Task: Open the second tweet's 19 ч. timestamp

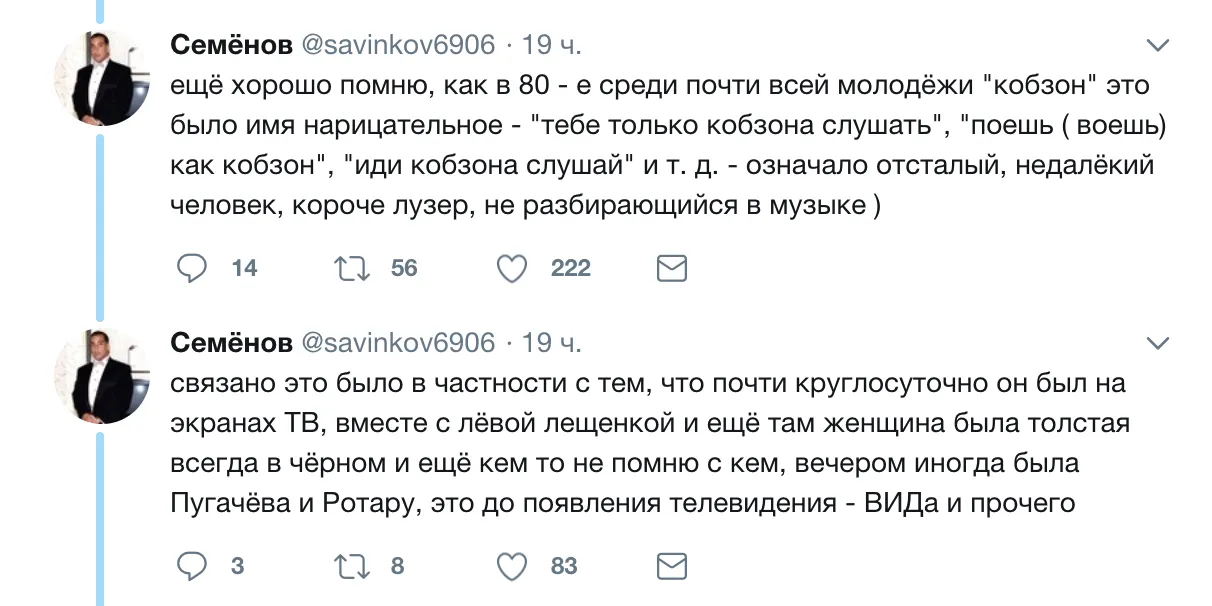Action: (x=551, y=343)
